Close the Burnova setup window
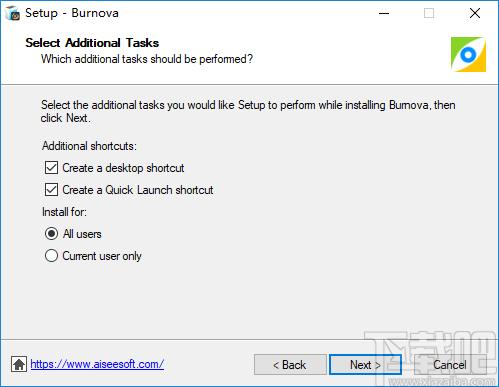Screen dimensions: 499x387 (x=475, y=13)
